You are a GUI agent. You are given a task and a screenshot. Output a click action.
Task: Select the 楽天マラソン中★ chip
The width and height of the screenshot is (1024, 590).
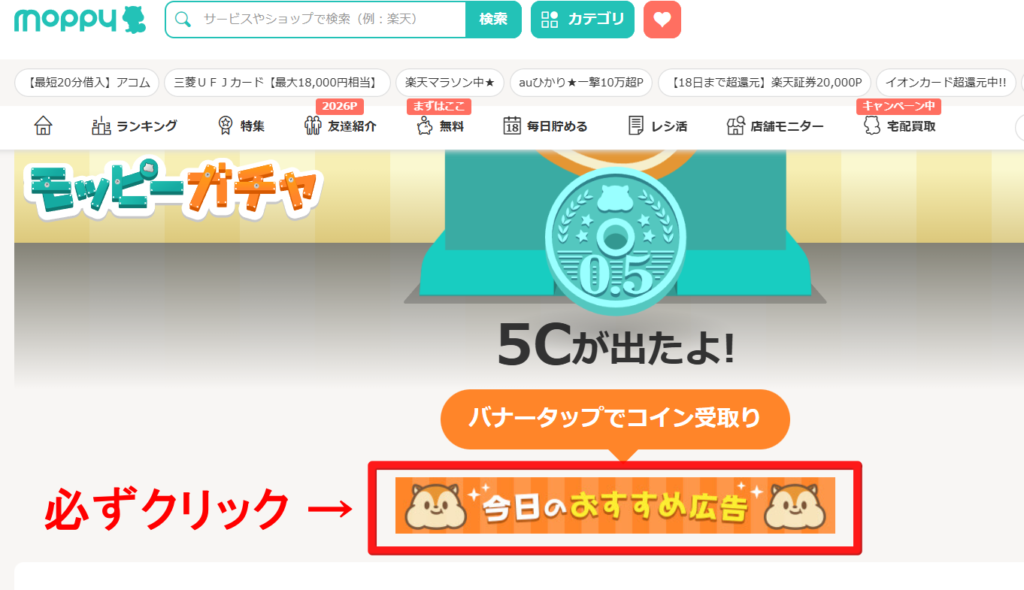click(450, 82)
